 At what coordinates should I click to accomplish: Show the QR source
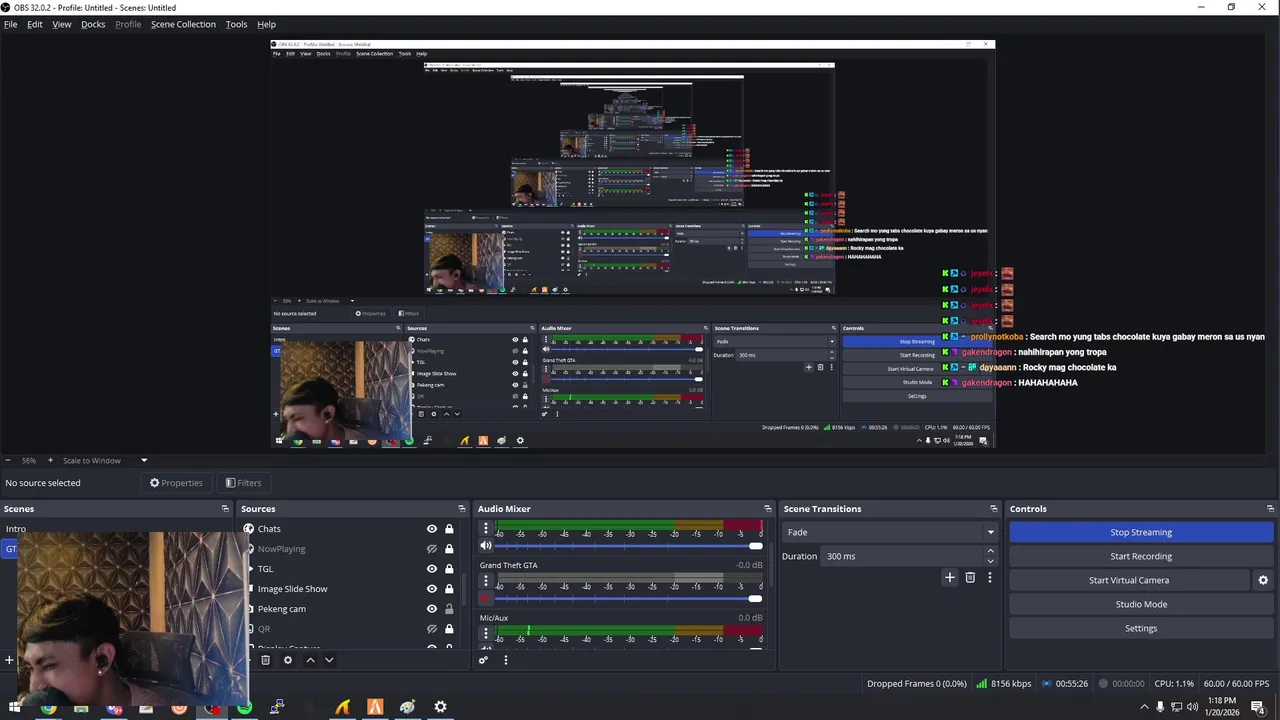click(432, 629)
